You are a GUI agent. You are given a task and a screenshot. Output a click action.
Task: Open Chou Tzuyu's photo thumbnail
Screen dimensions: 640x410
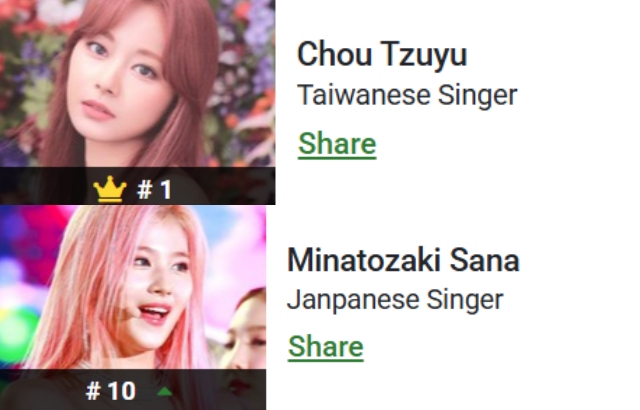pyautogui.click(x=138, y=84)
